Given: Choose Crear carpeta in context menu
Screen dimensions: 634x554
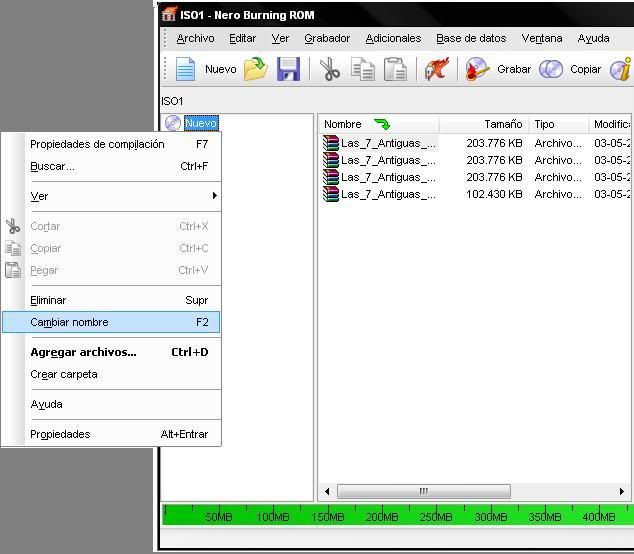Looking at the screenshot, I should pos(111,374).
